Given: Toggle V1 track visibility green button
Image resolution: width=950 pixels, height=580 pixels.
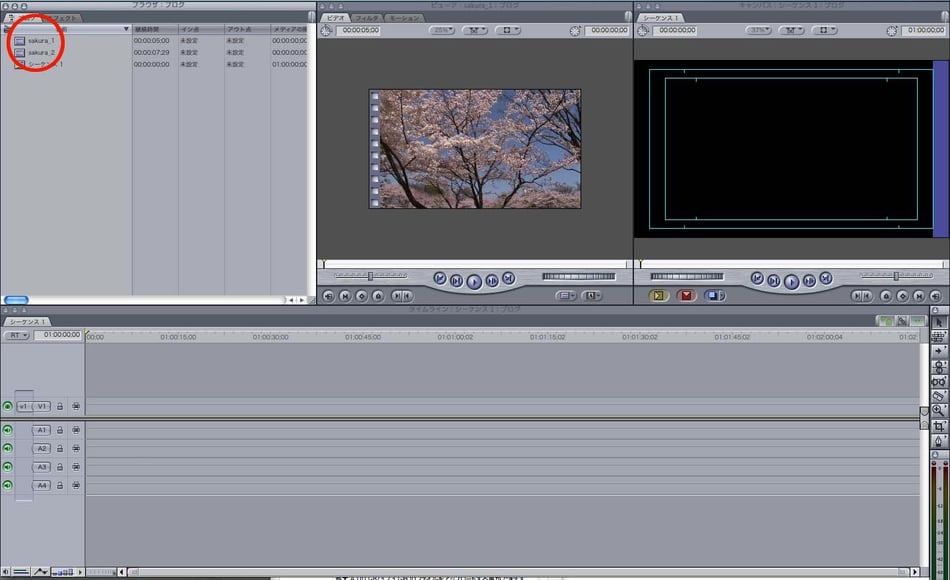Looking at the screenshot, I should (x=8, y=407).
